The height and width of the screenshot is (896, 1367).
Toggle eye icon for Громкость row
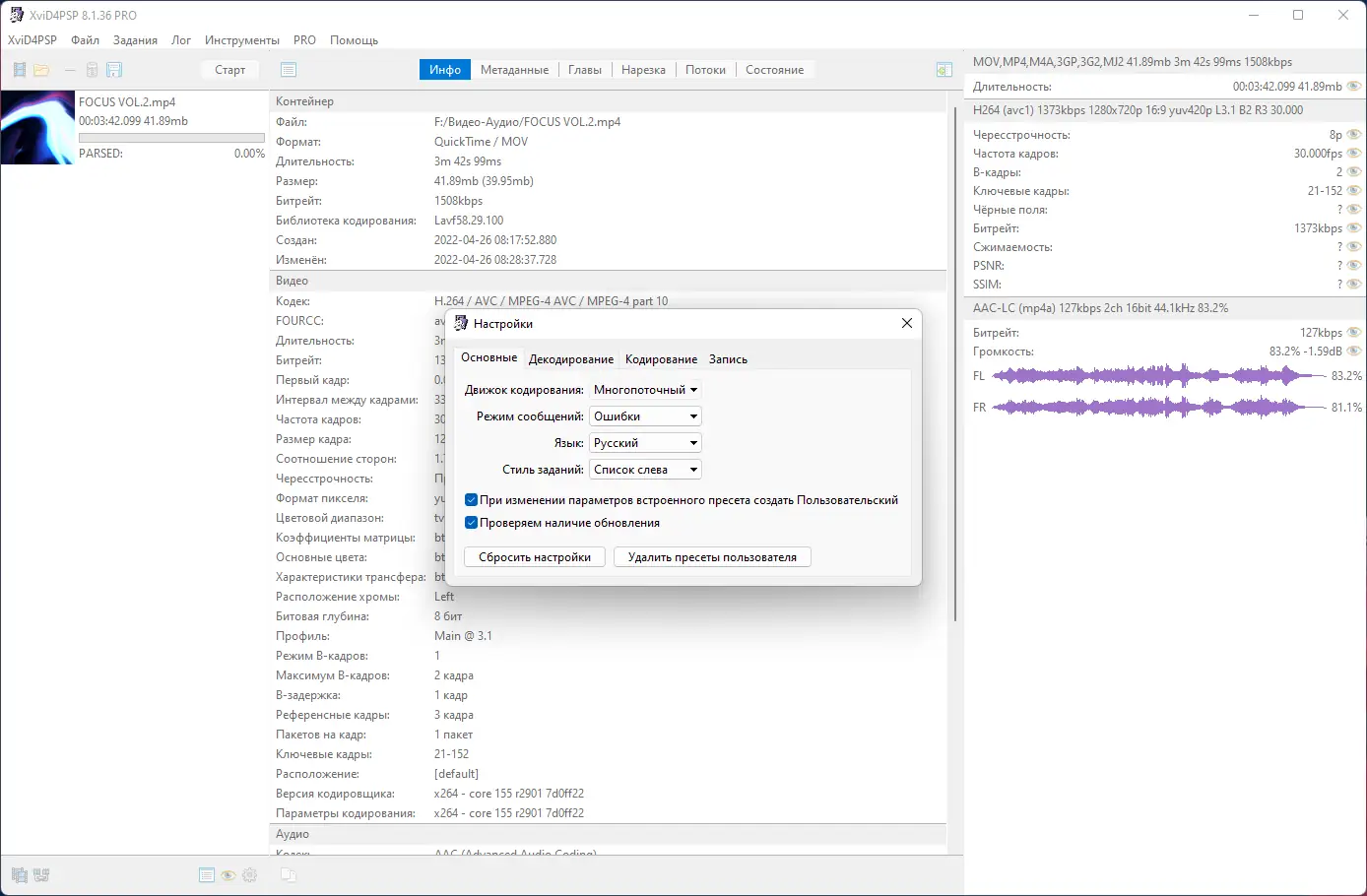click(x=1354, y=352)
